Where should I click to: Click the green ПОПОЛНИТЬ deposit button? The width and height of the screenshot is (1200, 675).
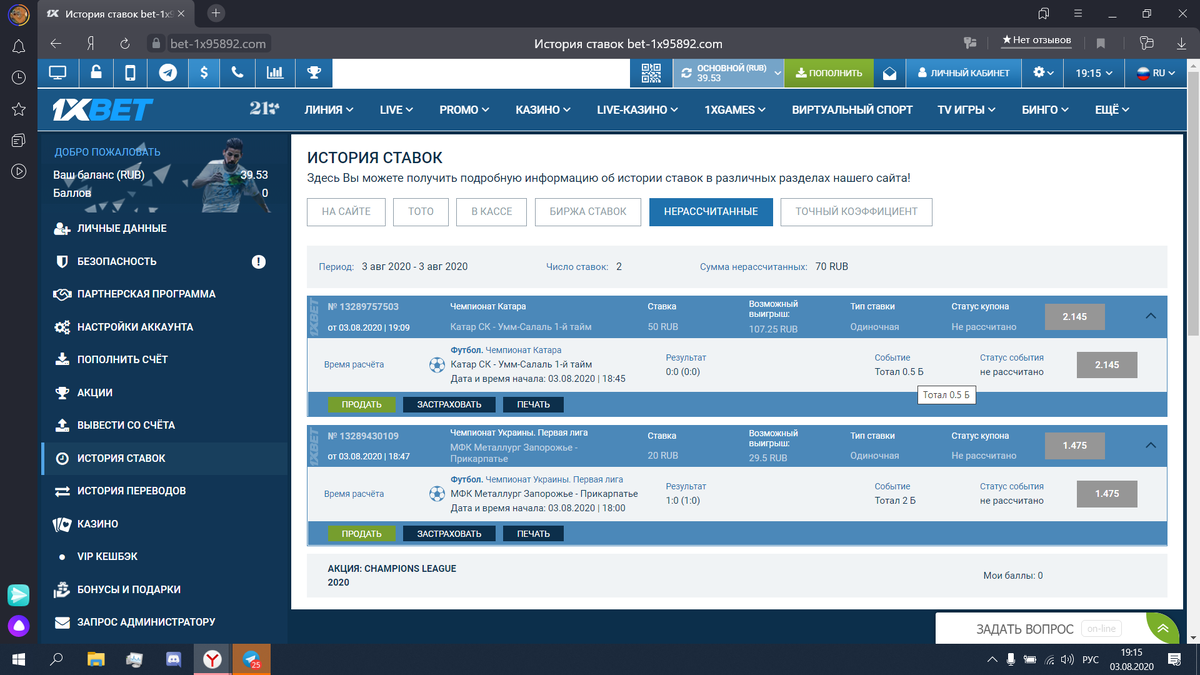pyautogui.click(x=828, y=73)
